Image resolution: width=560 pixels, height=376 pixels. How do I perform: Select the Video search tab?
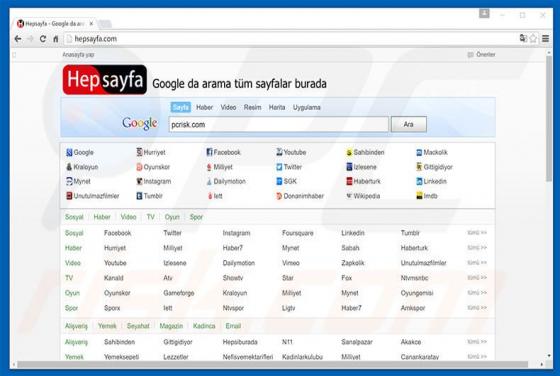click(x=228, y=107)
